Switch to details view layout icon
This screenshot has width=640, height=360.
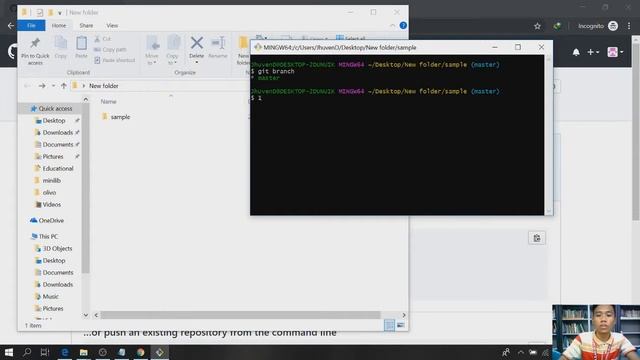pyautogui.click(x=389, y=325)
